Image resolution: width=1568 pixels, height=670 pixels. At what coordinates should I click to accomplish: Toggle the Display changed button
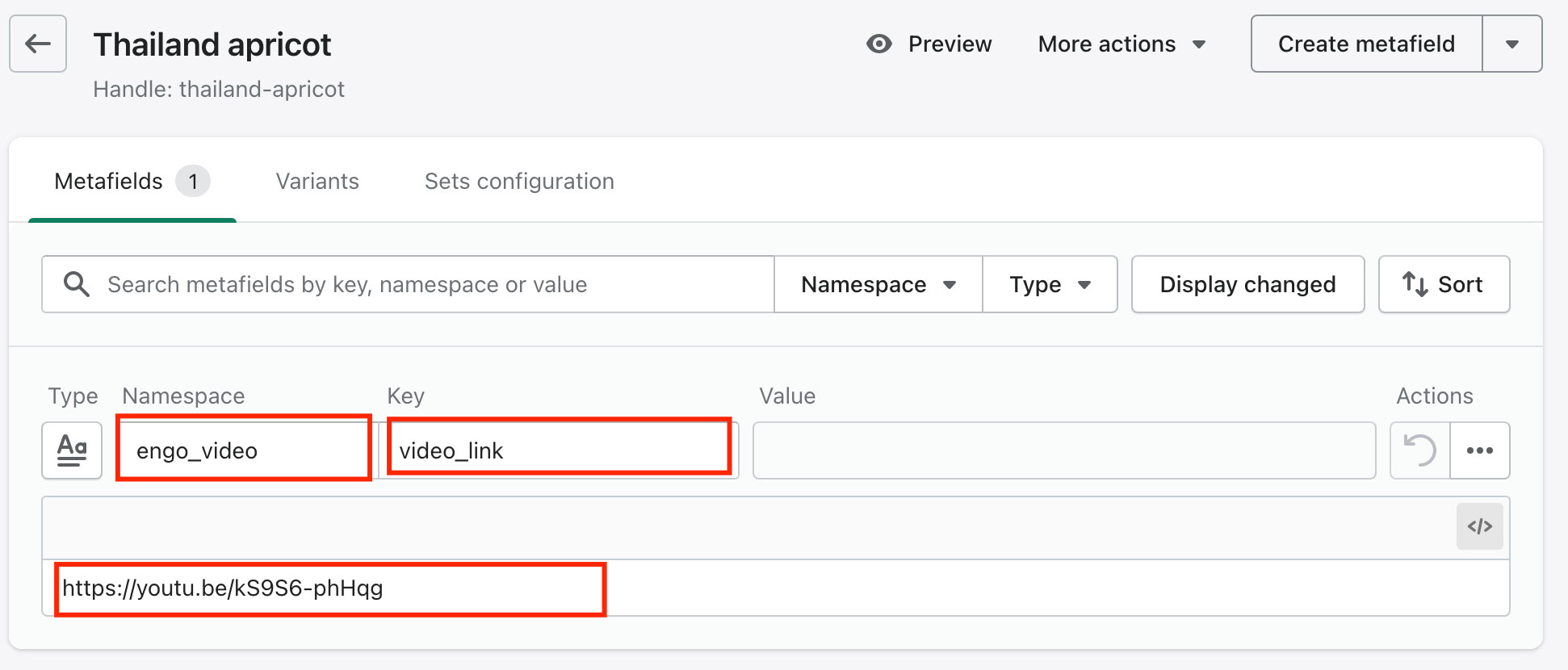click(x=1247, y=284)
